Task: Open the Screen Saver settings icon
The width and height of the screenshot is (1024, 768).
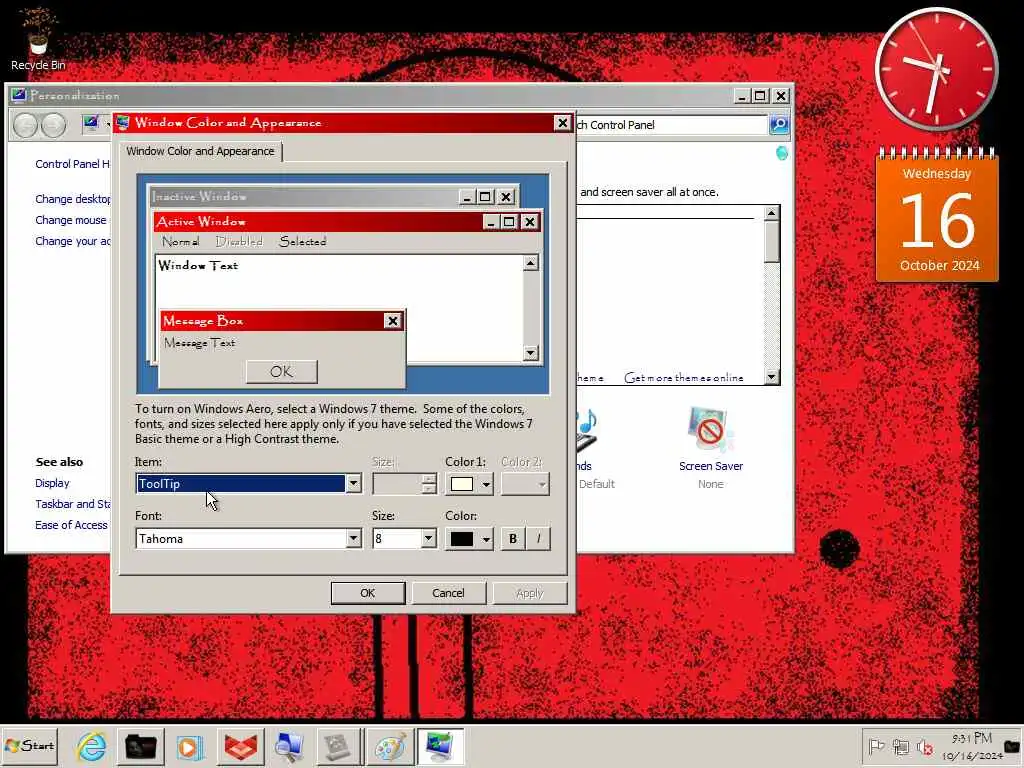Action: 711,430
